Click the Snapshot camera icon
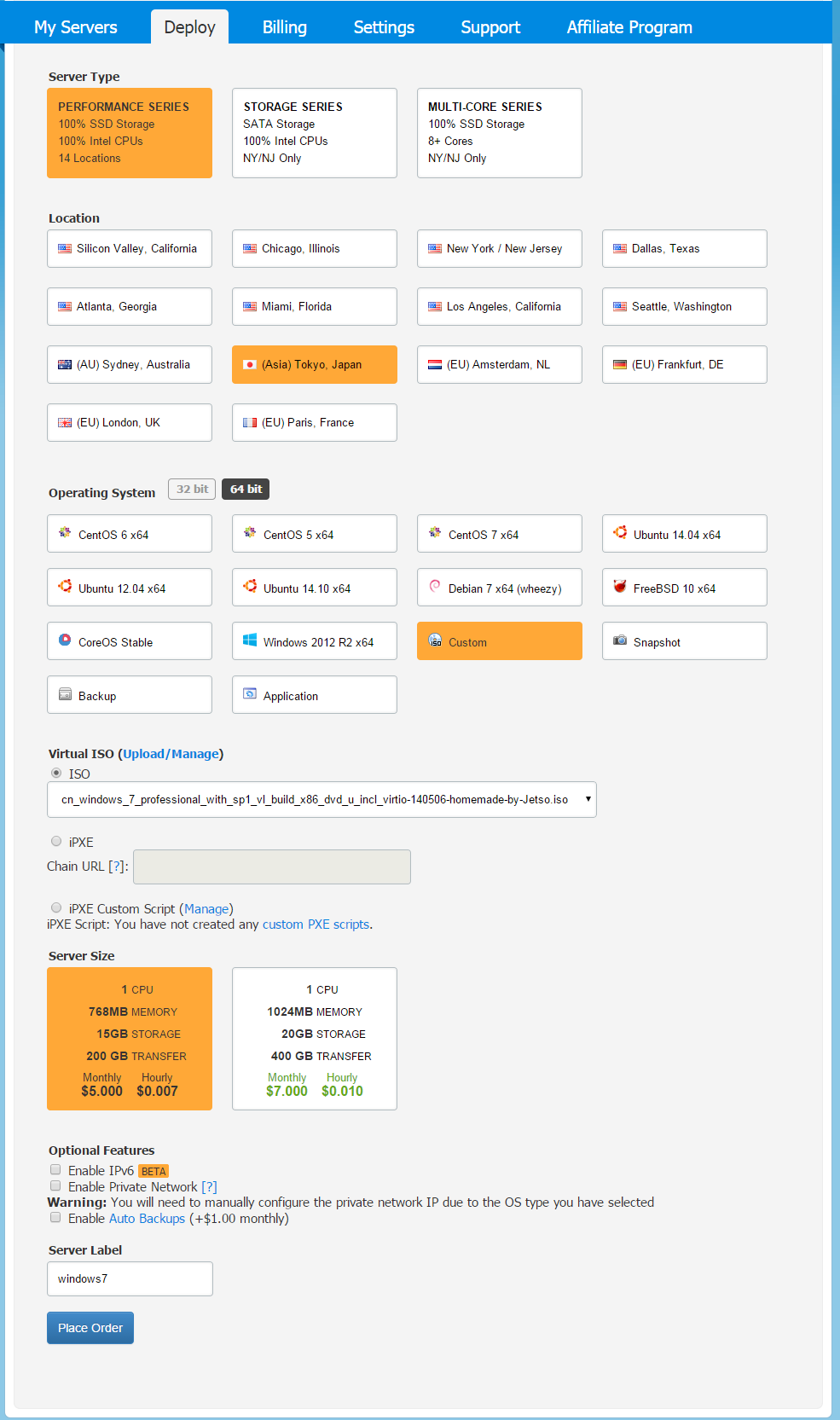Image resolution: width=840 pixels, height=1420 pixels. coord(620,640)
